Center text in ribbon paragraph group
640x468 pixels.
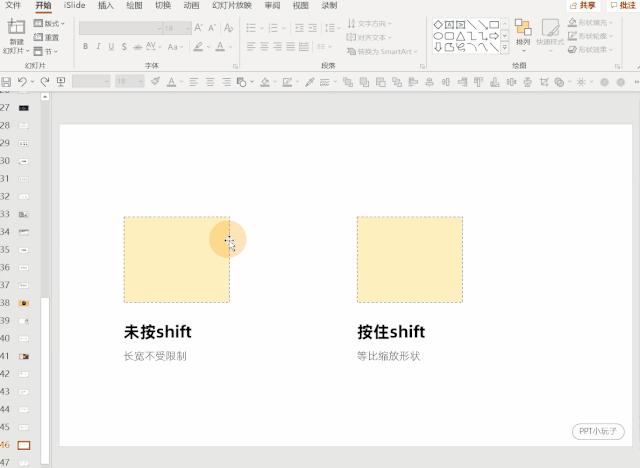264,47
